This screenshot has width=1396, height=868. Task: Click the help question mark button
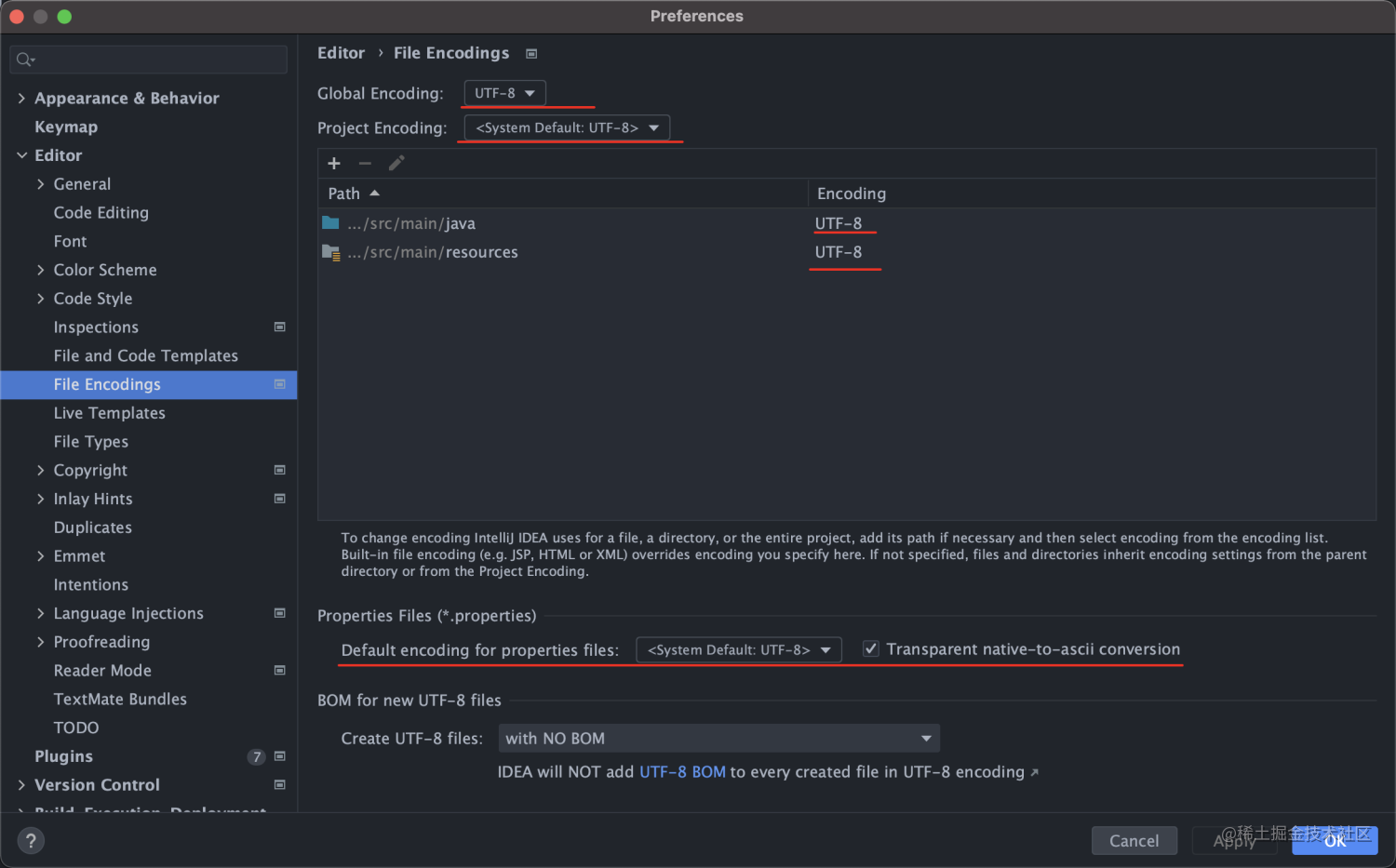(31, 841)
